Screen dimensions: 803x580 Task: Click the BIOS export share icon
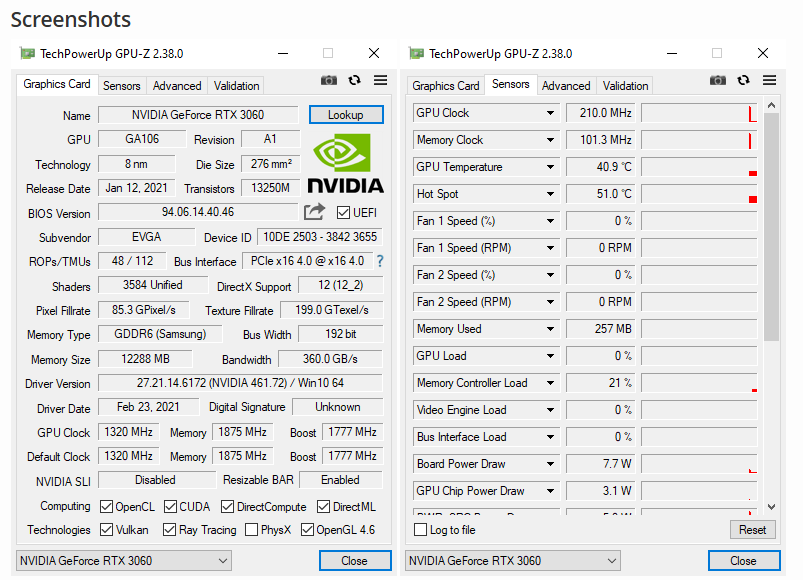click(314, 211)
